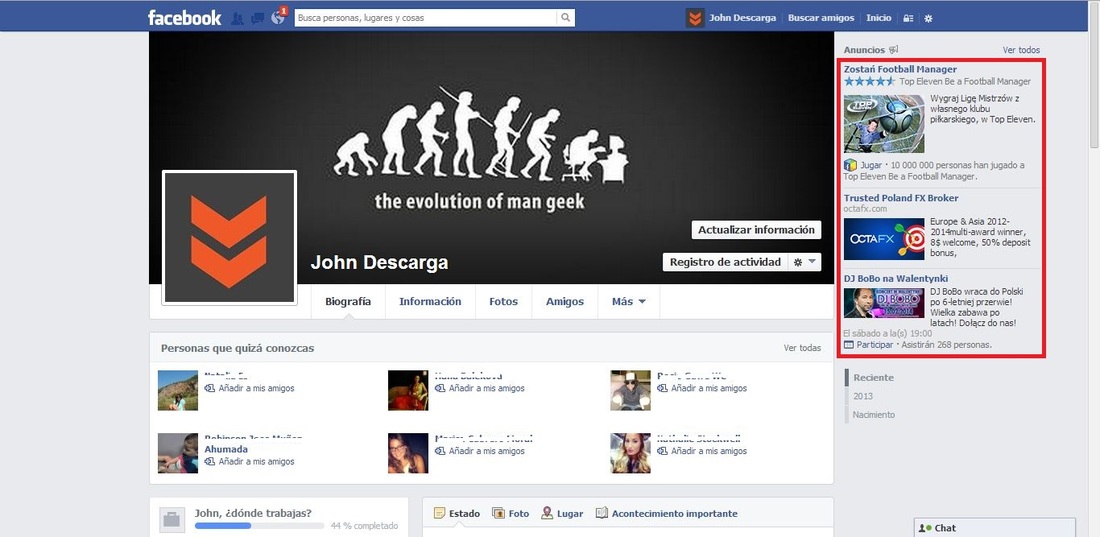1100x537 pixels.
Task: Click John, ¿dónde trabajas? prompt
Action: click(253, 513)
